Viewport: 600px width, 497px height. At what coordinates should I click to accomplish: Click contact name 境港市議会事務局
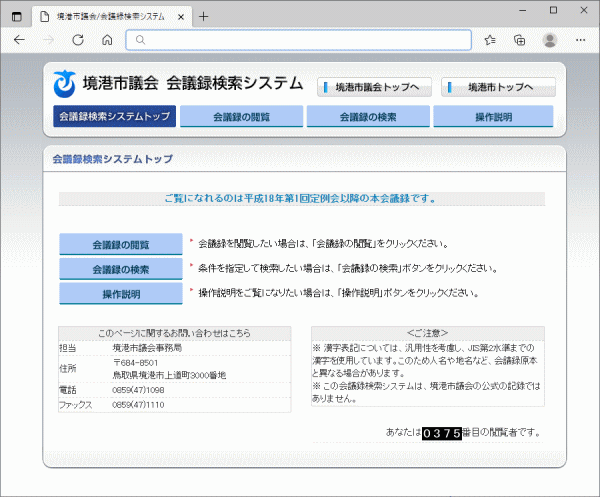[x=147, y=348]
